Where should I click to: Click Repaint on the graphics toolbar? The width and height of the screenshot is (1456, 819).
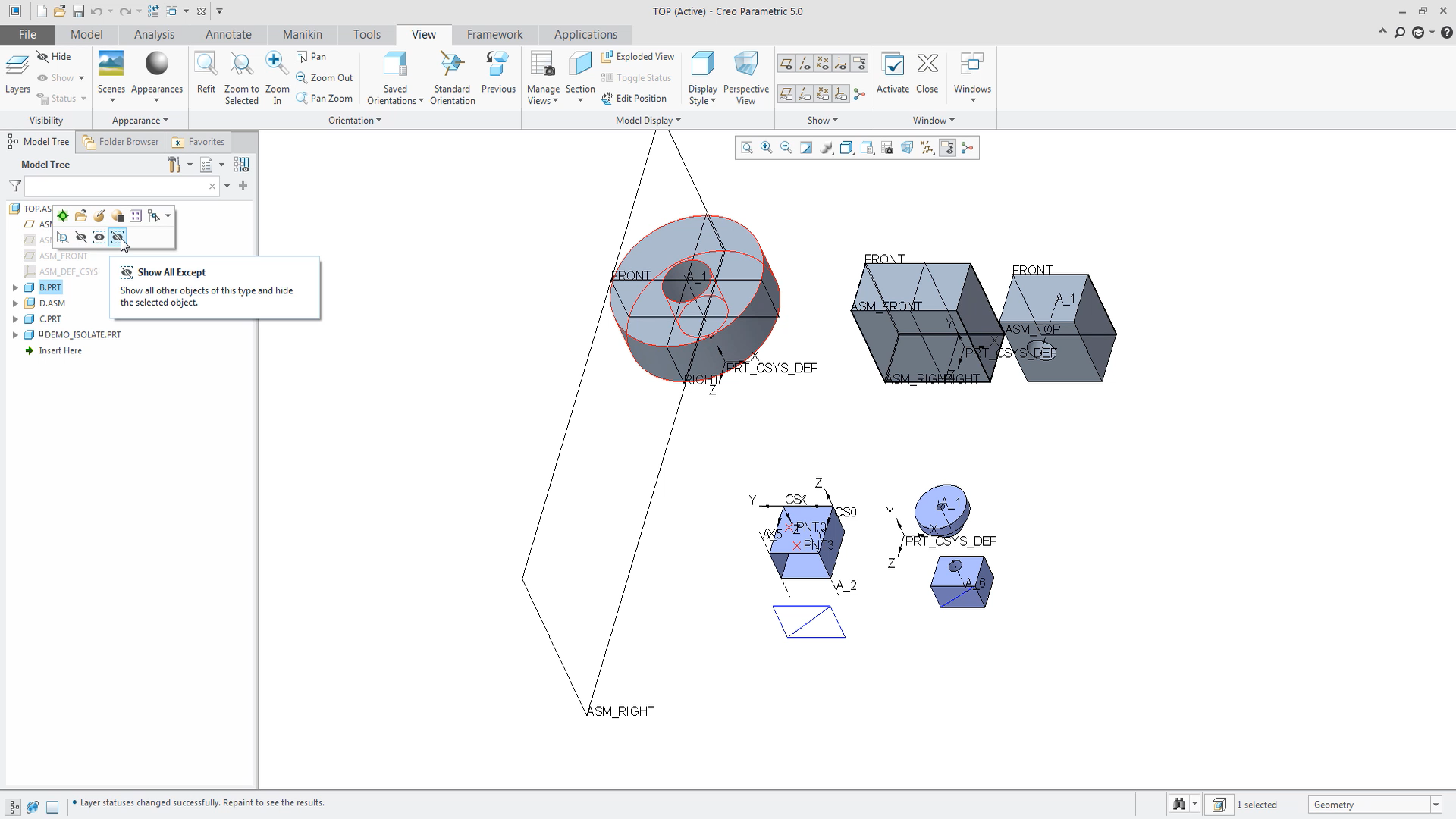[x=806, y=148]
